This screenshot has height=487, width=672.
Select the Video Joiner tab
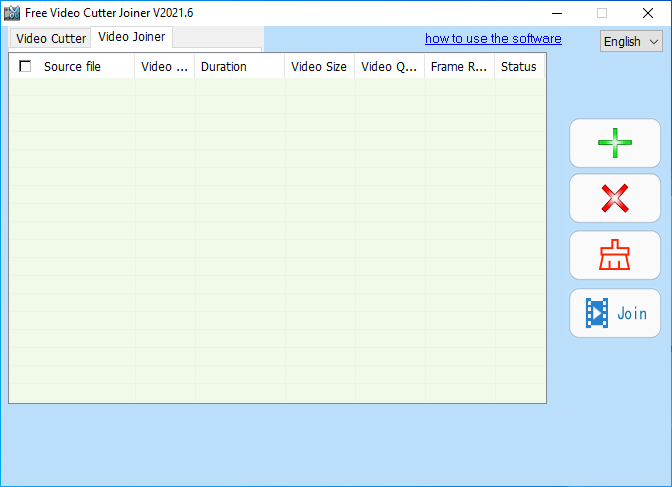131,37
